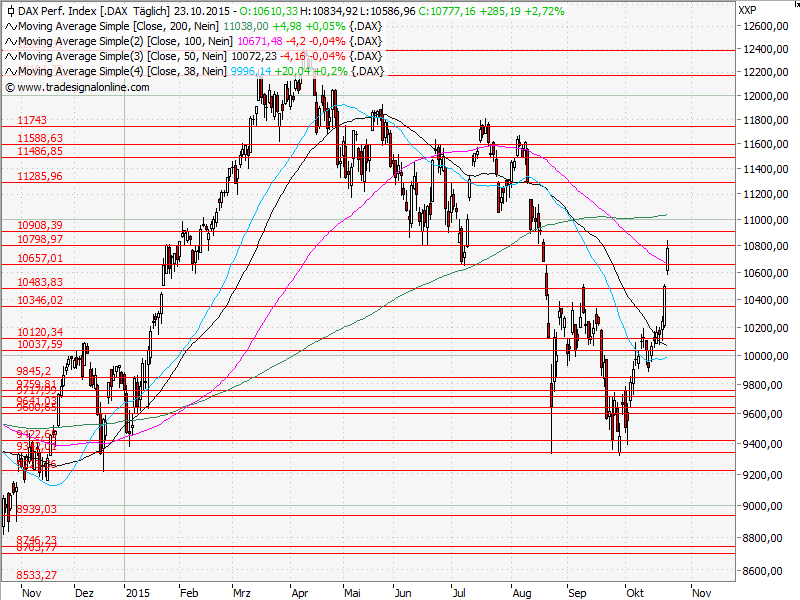Click the 11743 resistance level label
This screenshot has height=600, width=800.
pyautogui.click(x=33, y=119)
